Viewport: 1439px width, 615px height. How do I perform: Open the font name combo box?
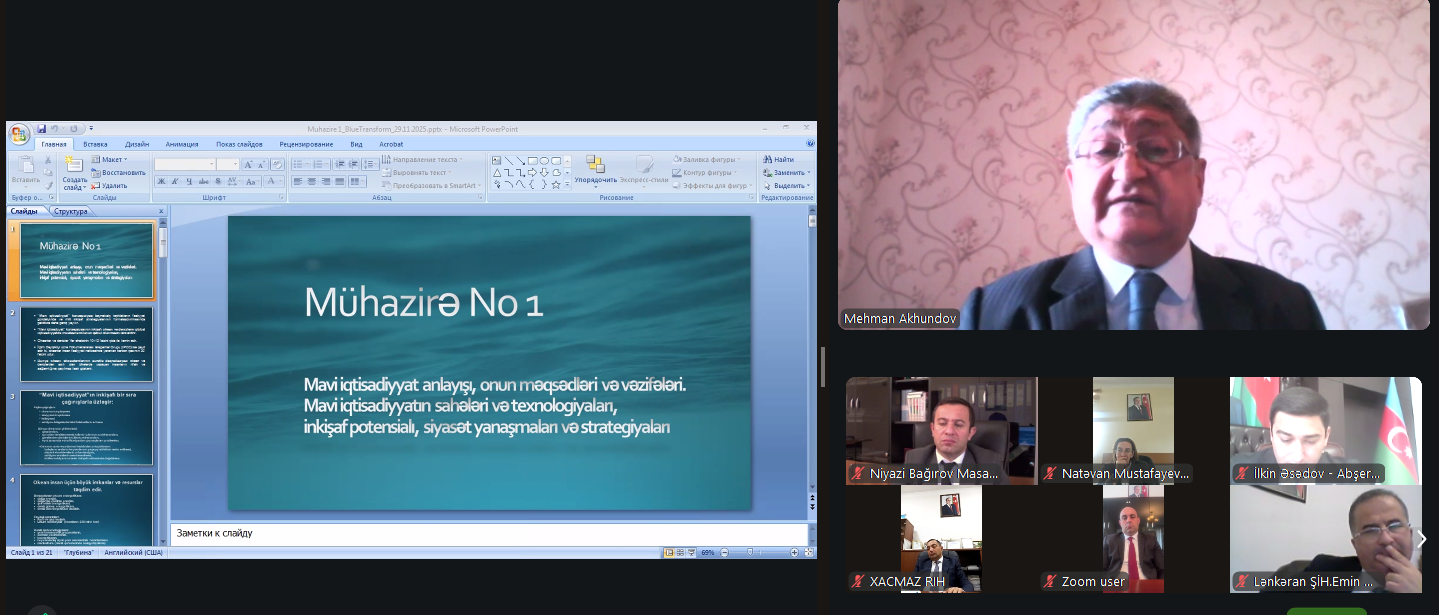pos(184,164)
